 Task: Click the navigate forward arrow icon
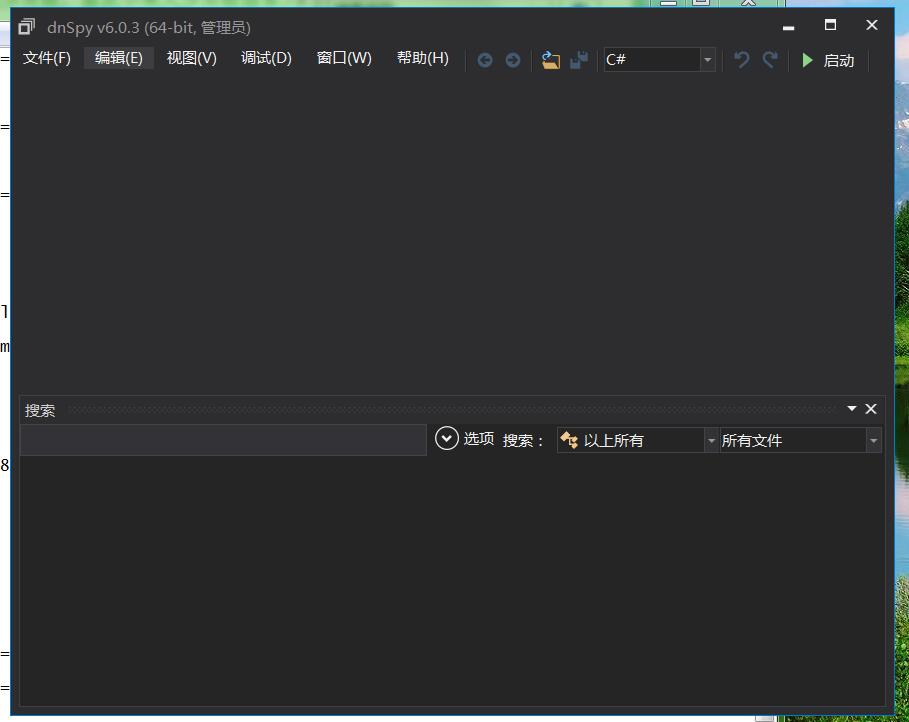coord(513,60)
